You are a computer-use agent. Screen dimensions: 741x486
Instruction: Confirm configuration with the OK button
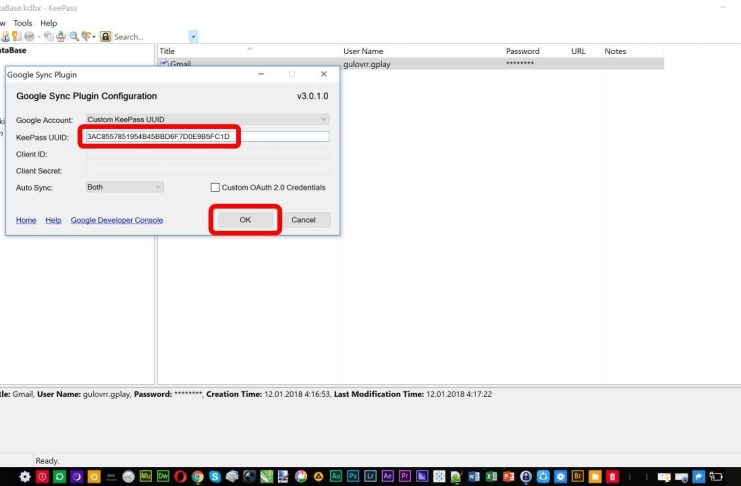pos(245,220)
